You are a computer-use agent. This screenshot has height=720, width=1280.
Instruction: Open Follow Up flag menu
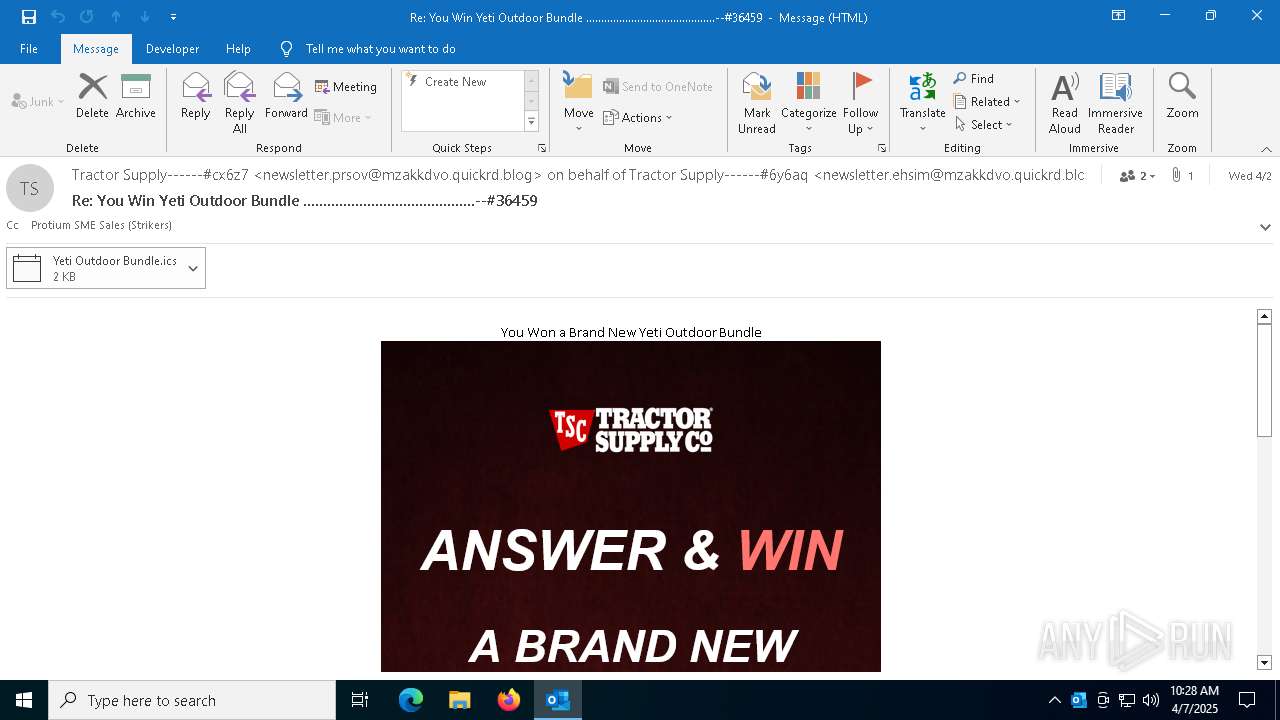click(860, 103)
